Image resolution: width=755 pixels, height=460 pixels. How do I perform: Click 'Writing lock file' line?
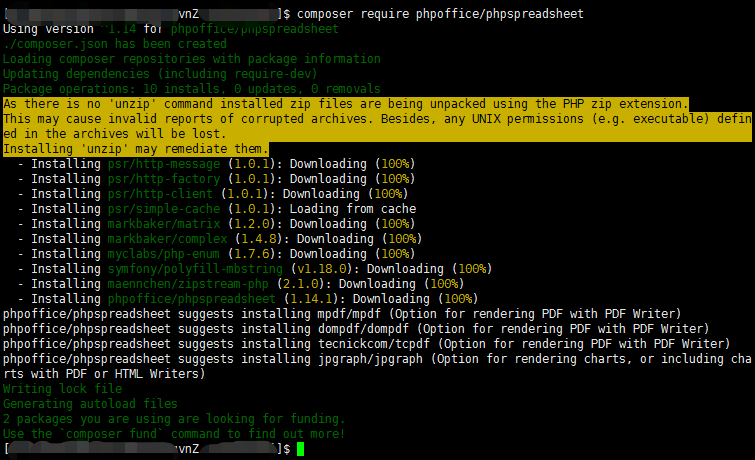(63, 388)
